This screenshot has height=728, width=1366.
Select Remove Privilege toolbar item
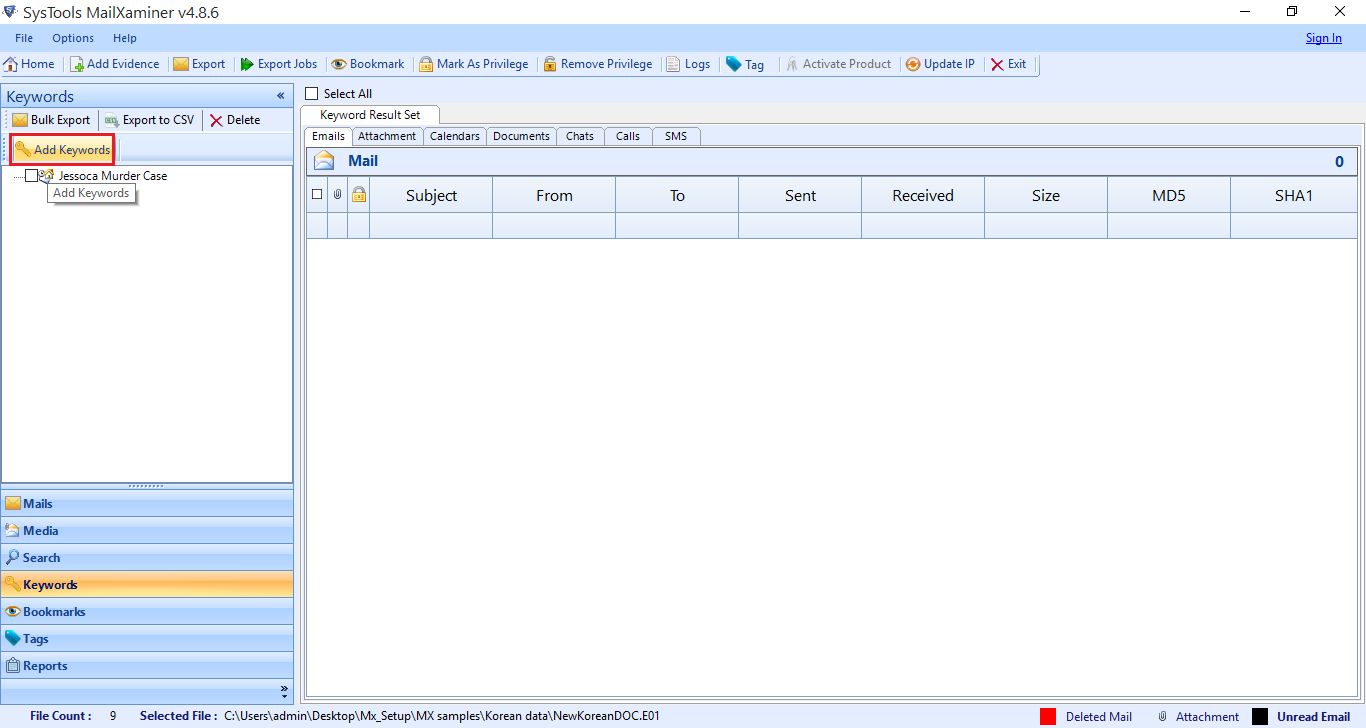[x=598, y=64]
